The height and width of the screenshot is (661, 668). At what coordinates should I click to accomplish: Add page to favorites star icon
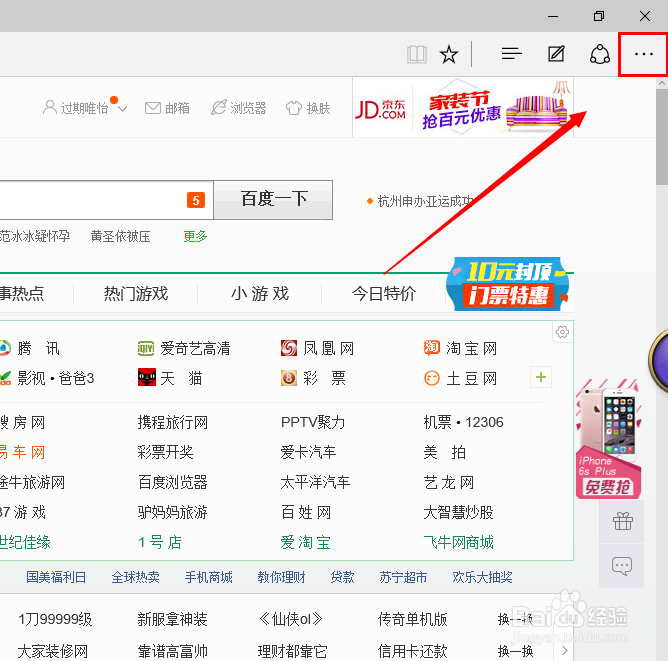click(449, 55)
